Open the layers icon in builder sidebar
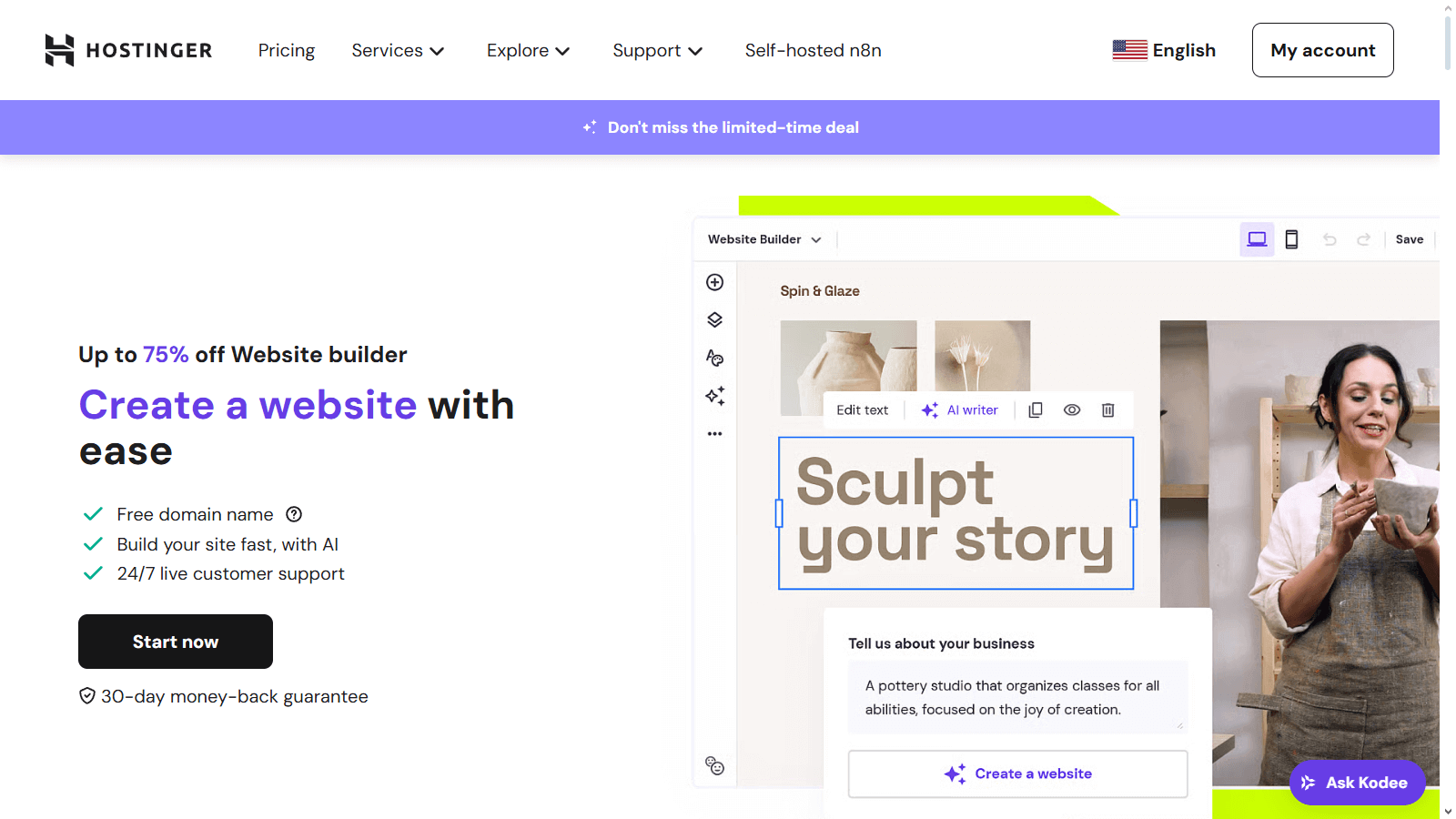This screenshot has width=1456, height=819. coord(715,319)
